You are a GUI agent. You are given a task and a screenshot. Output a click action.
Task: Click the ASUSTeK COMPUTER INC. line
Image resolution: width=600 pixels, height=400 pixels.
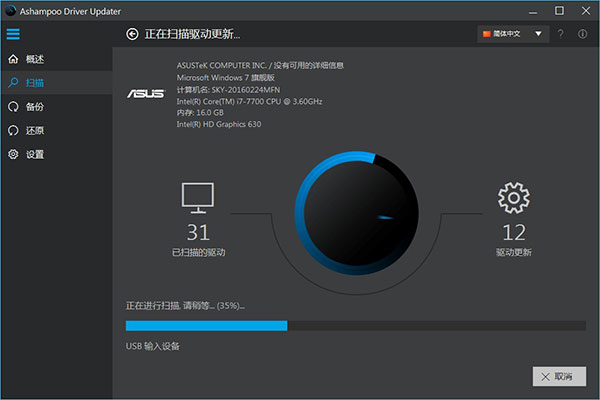(x=260, y=65)
